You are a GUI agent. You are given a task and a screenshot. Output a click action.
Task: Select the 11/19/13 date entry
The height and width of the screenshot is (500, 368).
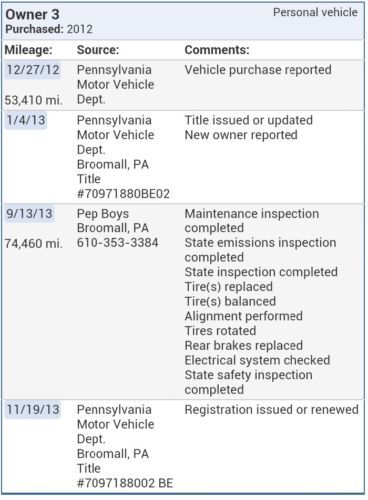tap(33, 409)
